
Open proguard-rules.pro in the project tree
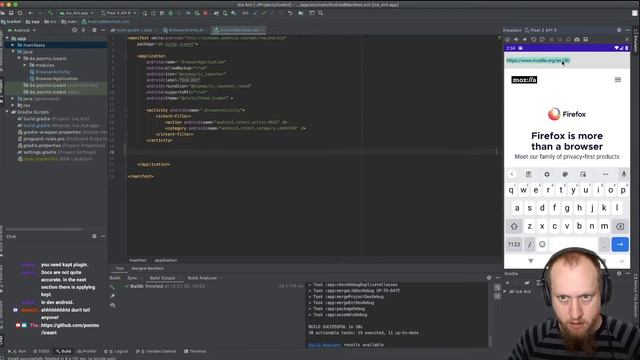pyautogui.click(x=44, y=139)
